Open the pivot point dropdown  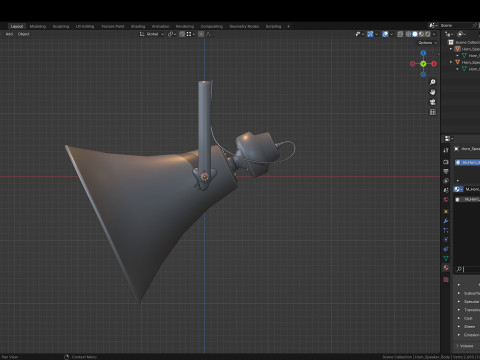pyautogui.click(x=172, y=34)
